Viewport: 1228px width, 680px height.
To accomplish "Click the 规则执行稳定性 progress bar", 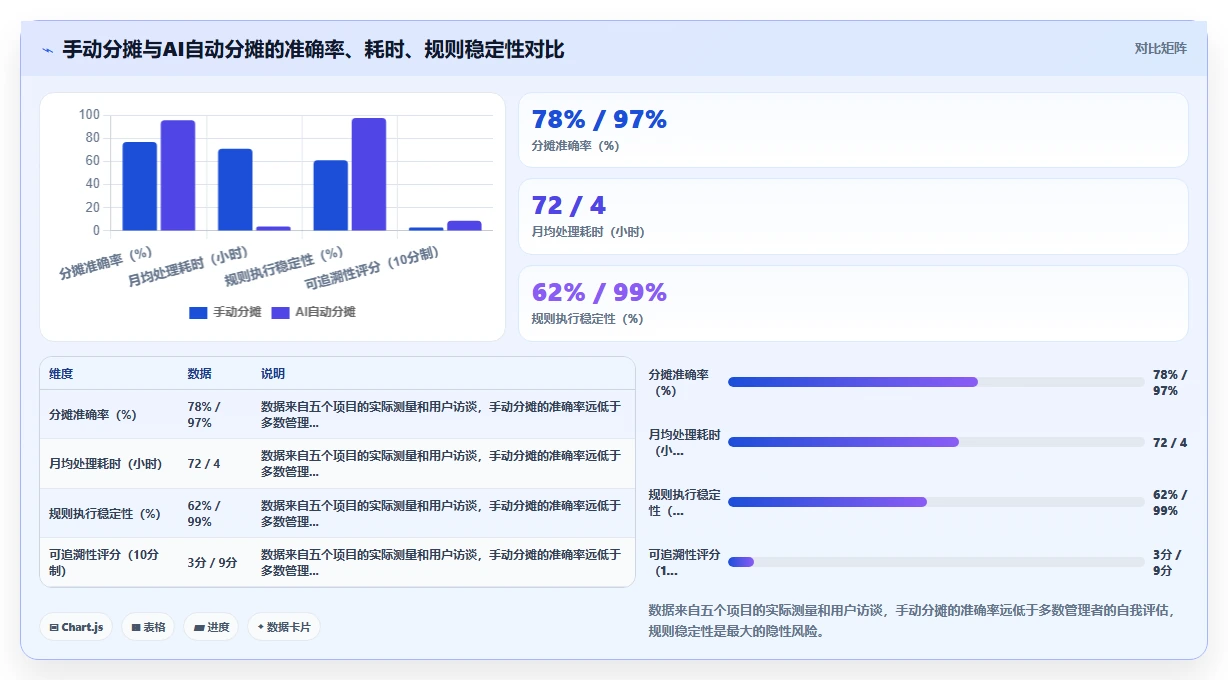I will pos(936,502).
